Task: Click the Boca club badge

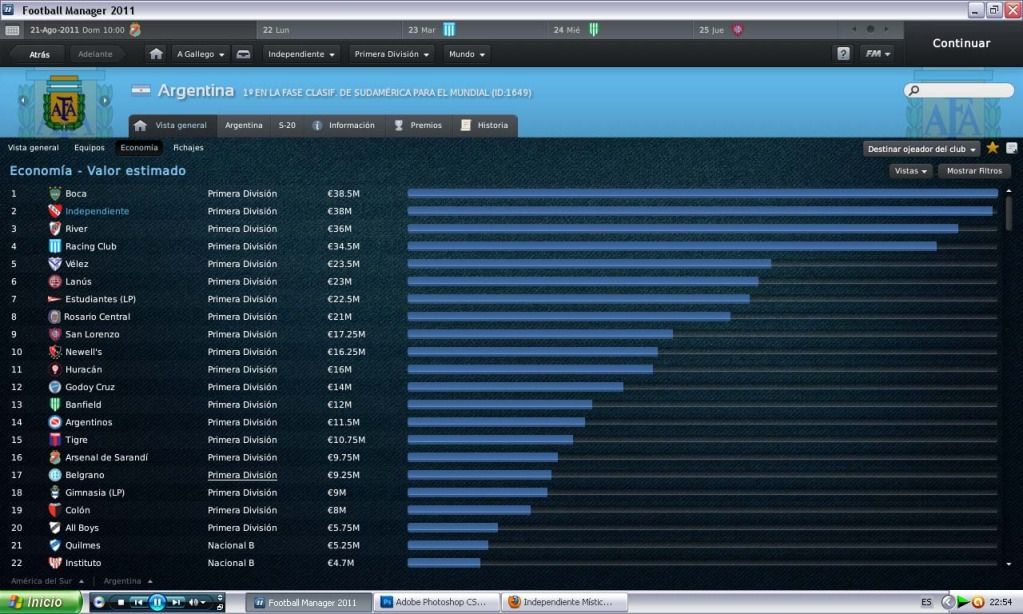Action: 55,194
